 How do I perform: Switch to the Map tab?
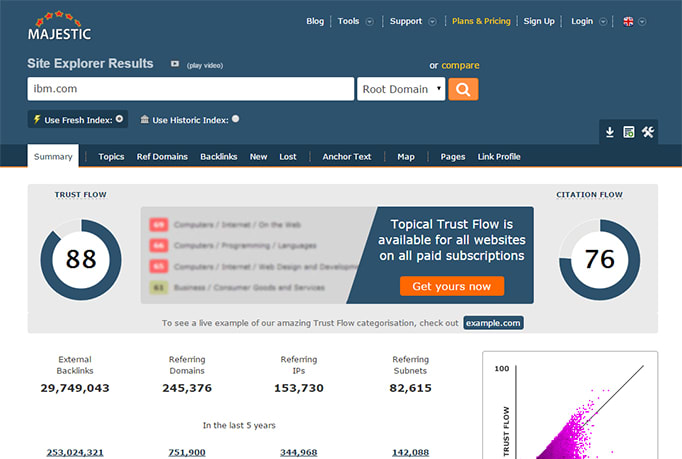coord(406,157)
